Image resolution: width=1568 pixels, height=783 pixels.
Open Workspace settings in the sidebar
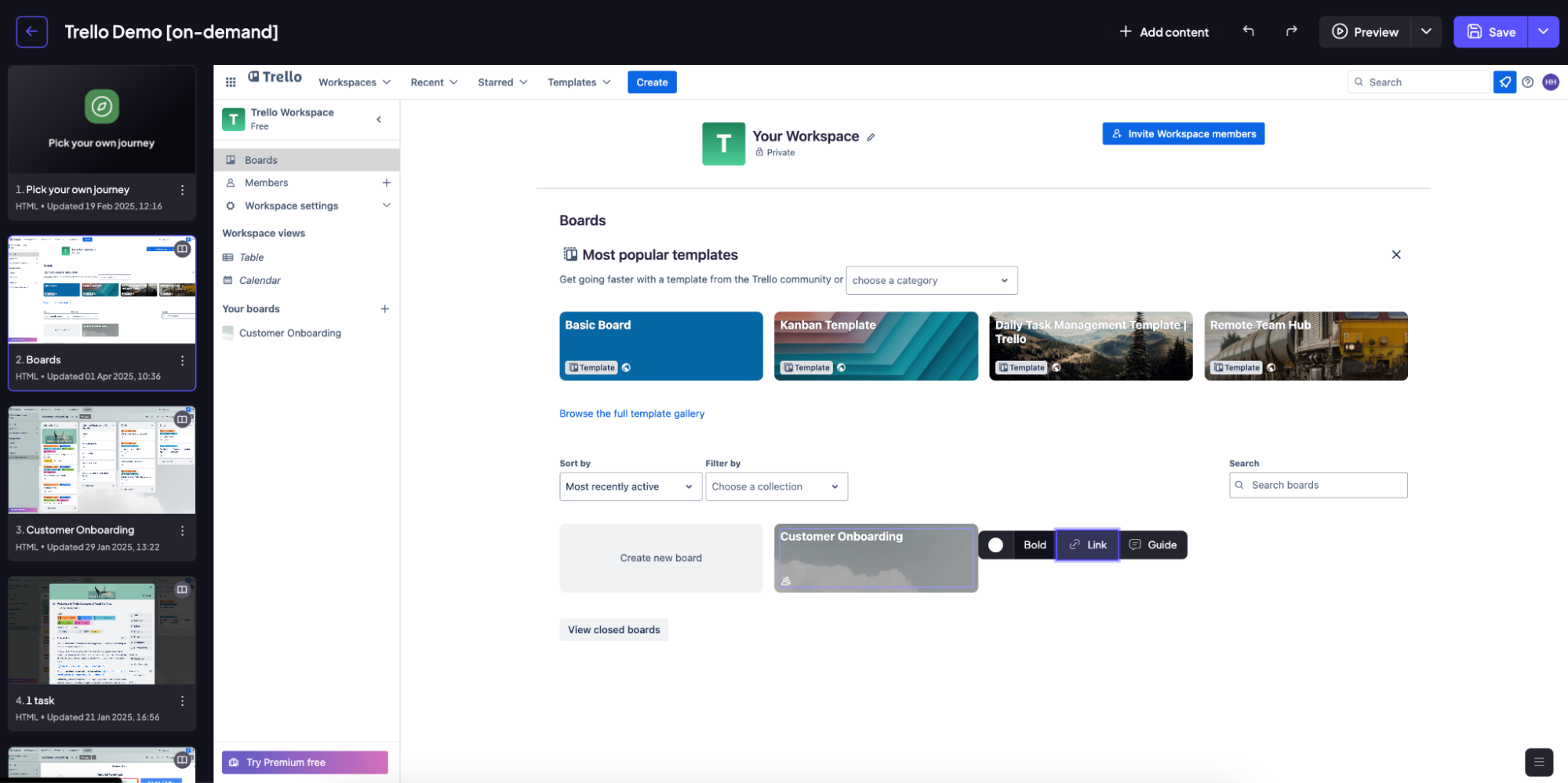pyautogui.click(x=291, y=206)
